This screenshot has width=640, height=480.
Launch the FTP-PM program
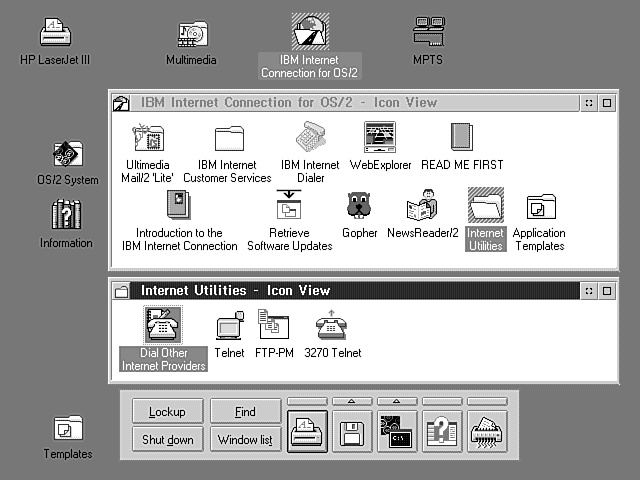[272, 326]
